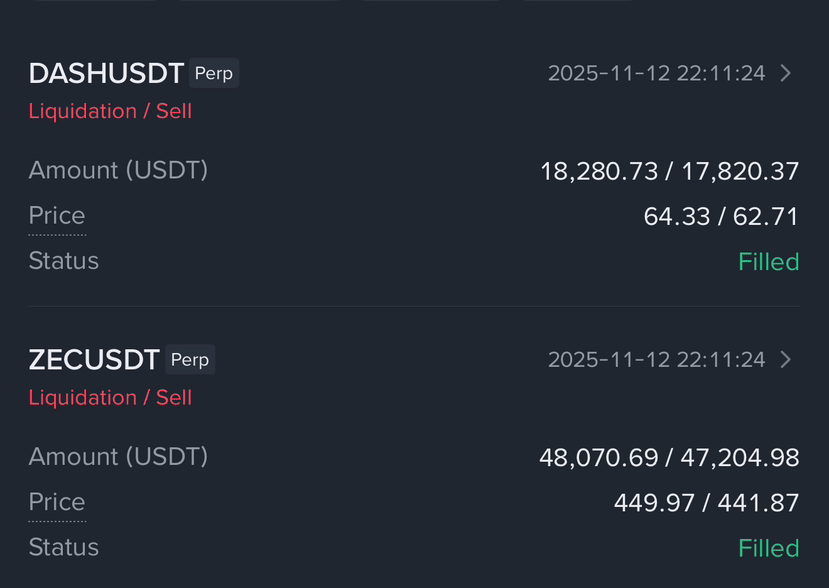Tap DASHUSDT timestamp 2025-11-12 22:11:24
Image resolution: width=829 pixels, height=588 pixels.
tap(656, 74)
